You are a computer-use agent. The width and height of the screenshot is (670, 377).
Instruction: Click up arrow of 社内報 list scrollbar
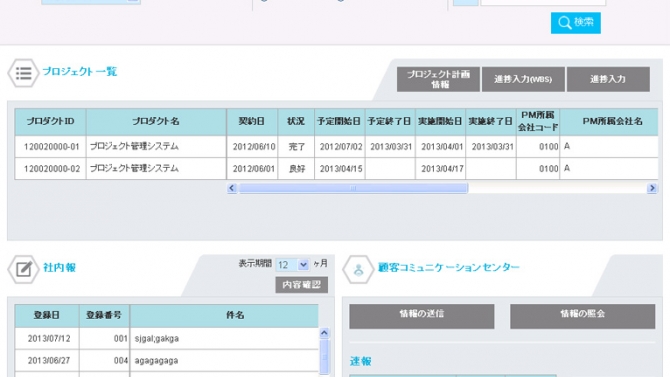324,333
